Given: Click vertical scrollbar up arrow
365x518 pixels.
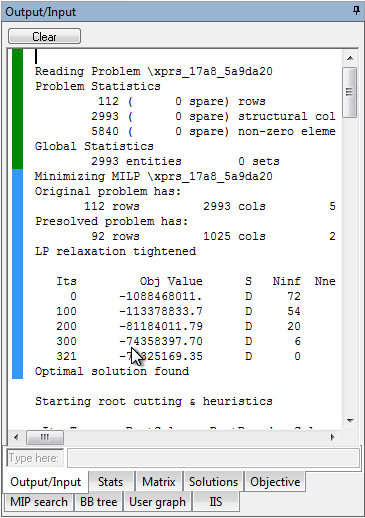Looking at the screenshot, I should click(350, 58).
